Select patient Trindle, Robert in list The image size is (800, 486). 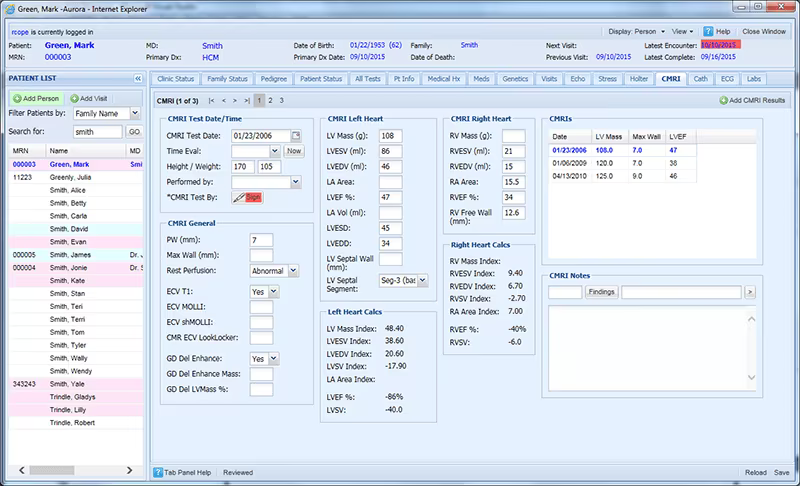pos(76,423)
